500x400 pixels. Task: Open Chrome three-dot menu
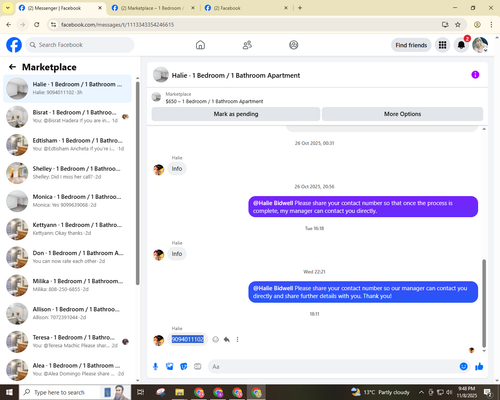[491, 25]
